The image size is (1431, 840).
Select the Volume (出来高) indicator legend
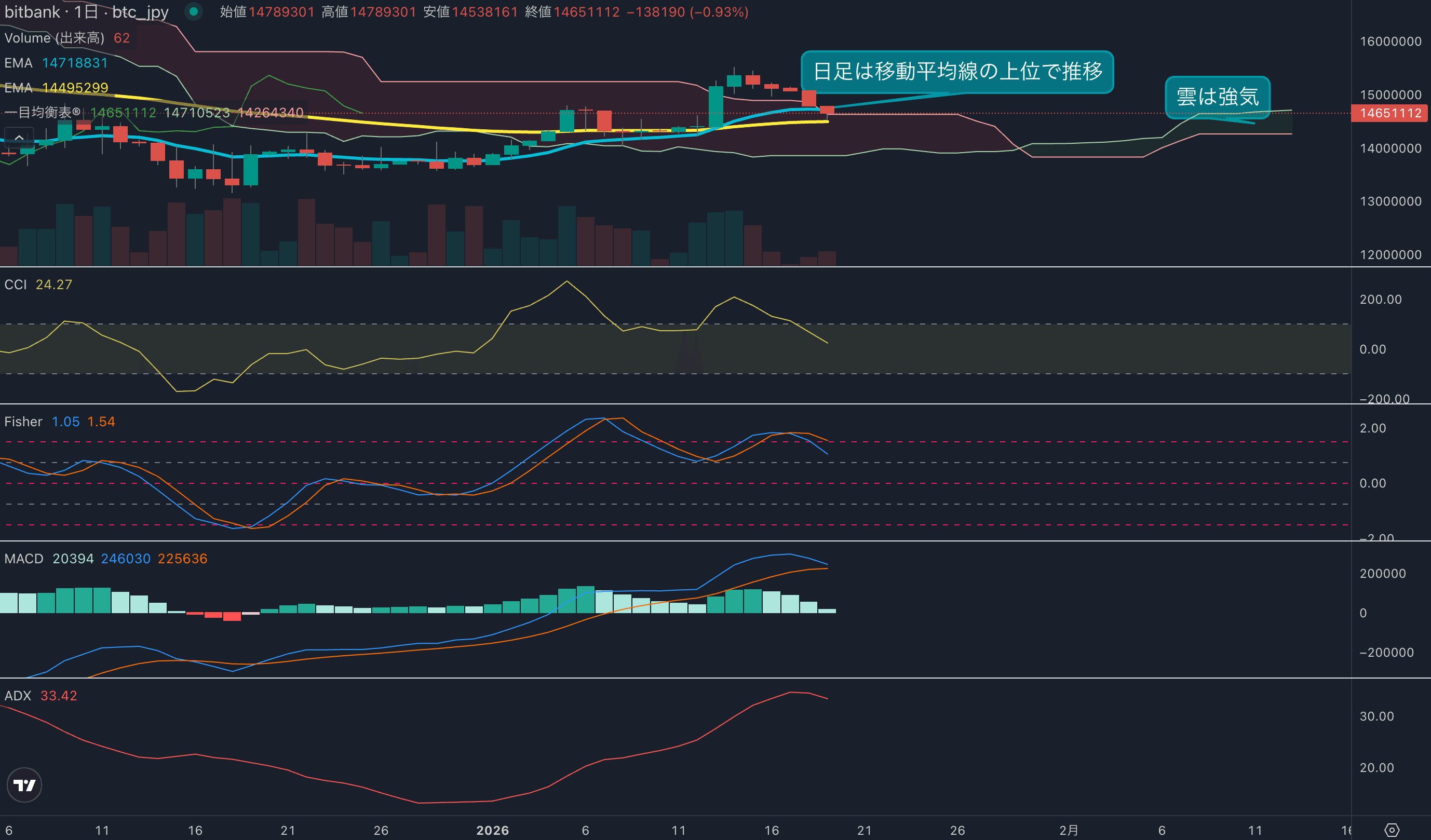tap(54, 38)
